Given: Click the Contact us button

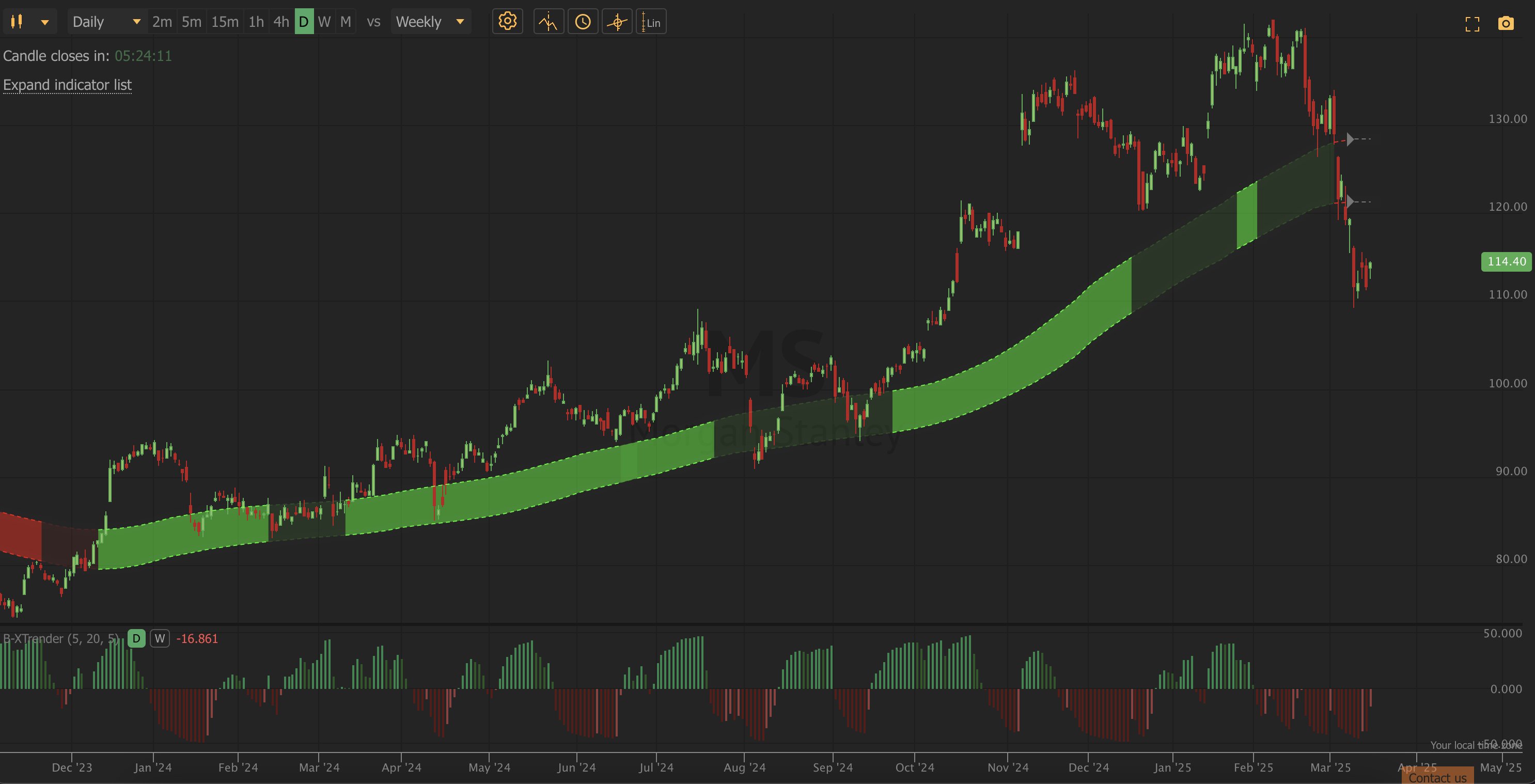Looking at the screenshot, I should pos(1437,777).
